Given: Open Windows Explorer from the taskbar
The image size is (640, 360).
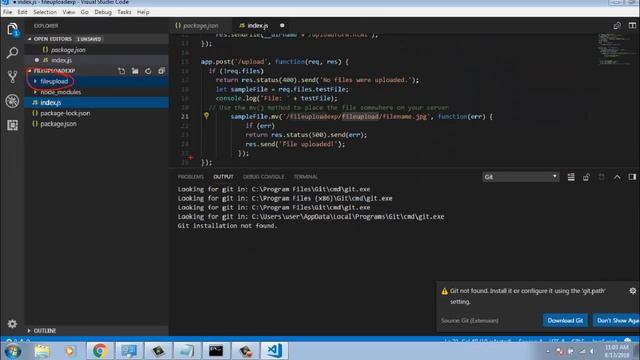Looking at the screenshot, I should (42, 351).
